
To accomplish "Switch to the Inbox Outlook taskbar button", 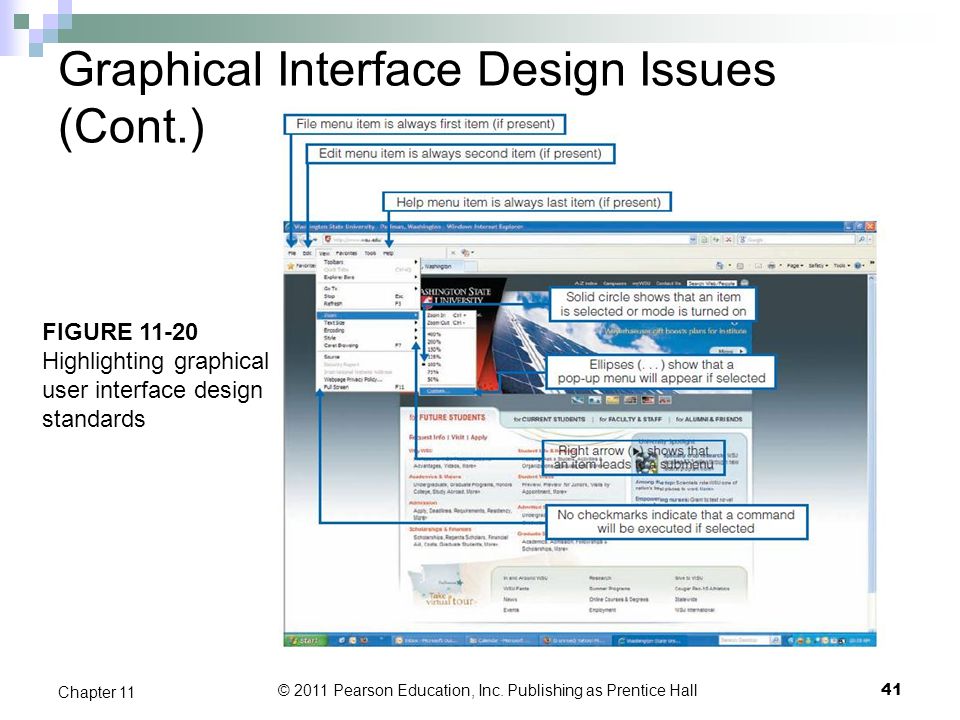I will tap(426, 640).
